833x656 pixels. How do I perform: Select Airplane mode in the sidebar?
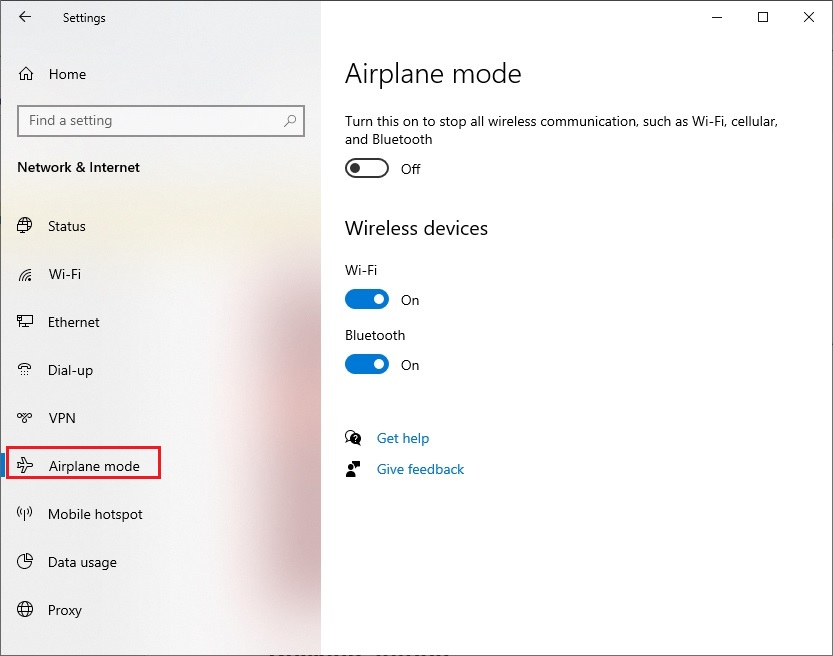94,466
